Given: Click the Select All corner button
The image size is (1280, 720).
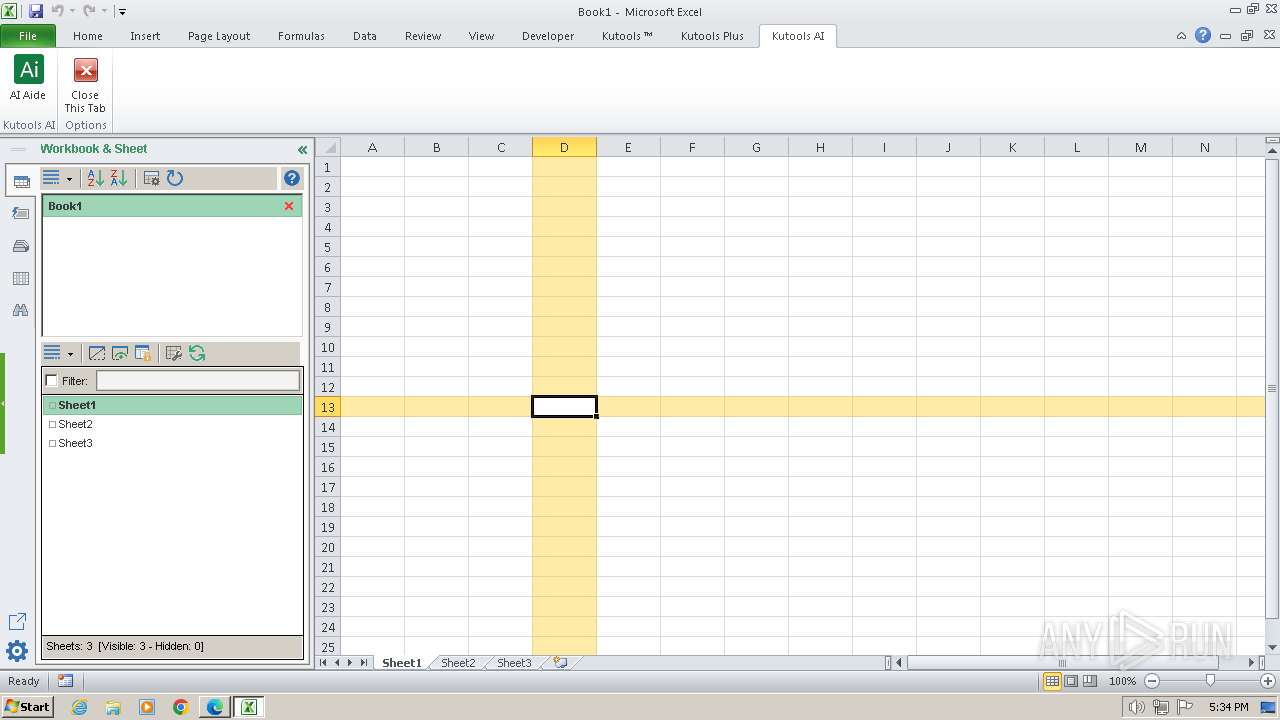Looking at the screenshot, I should click(x=328, y=147).
